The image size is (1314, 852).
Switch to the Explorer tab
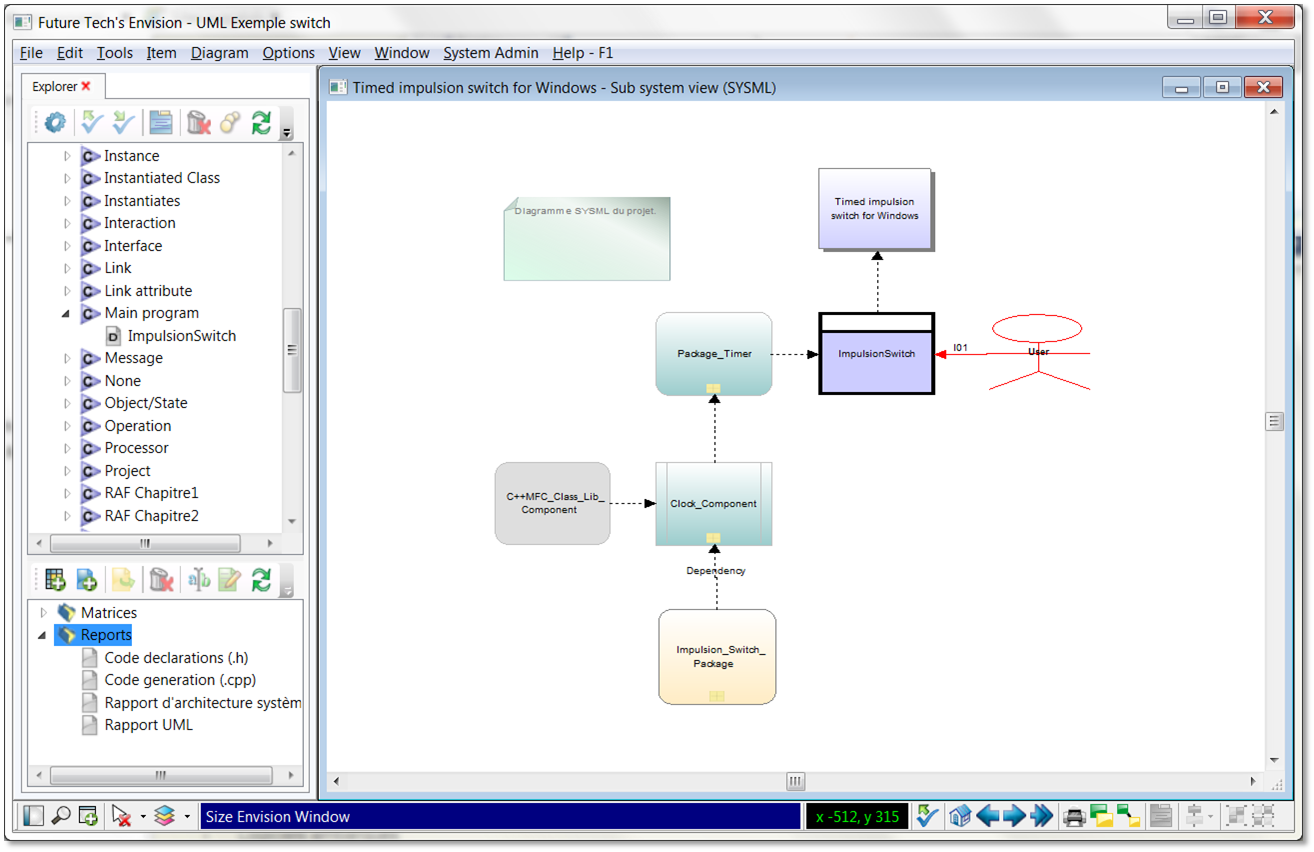[x=55, y=86]
